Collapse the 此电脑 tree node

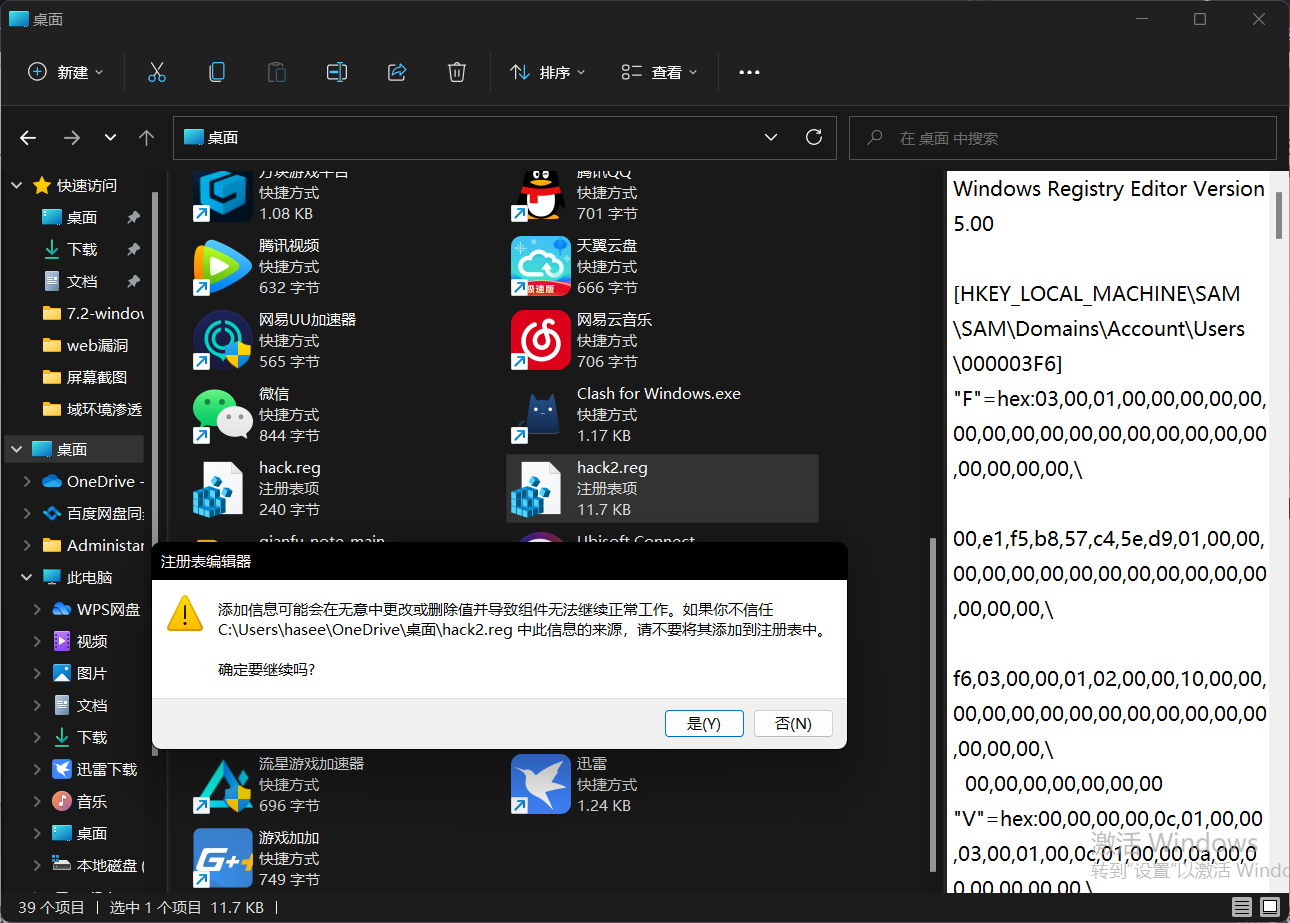tap(27, 577)
